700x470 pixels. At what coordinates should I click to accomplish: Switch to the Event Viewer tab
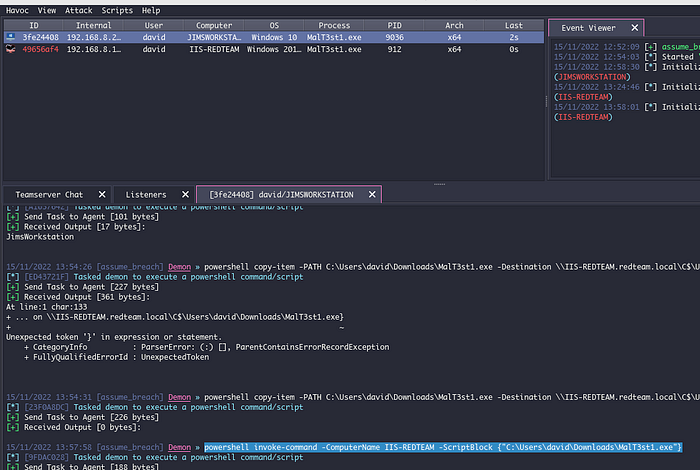pos(588,28)
